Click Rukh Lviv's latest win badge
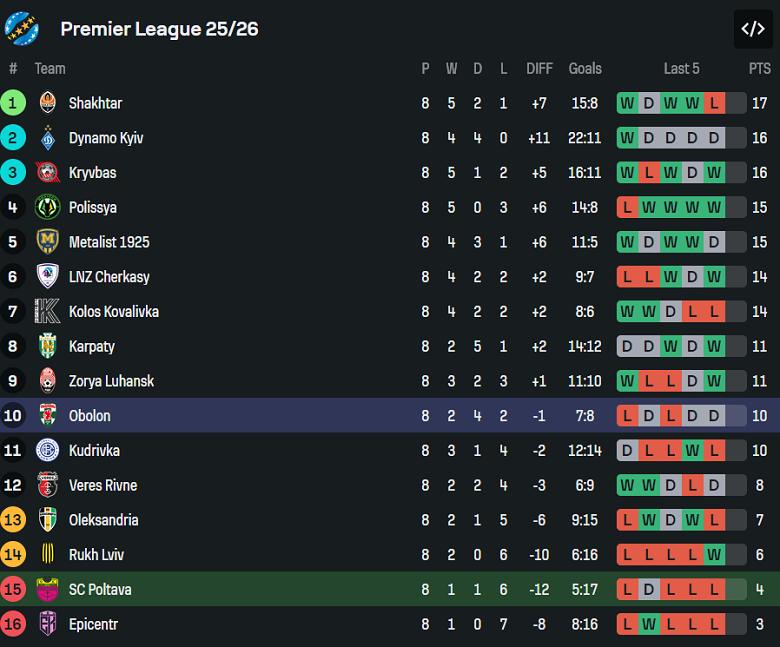Viewport: 780px width, 647px height. [714, 555]
